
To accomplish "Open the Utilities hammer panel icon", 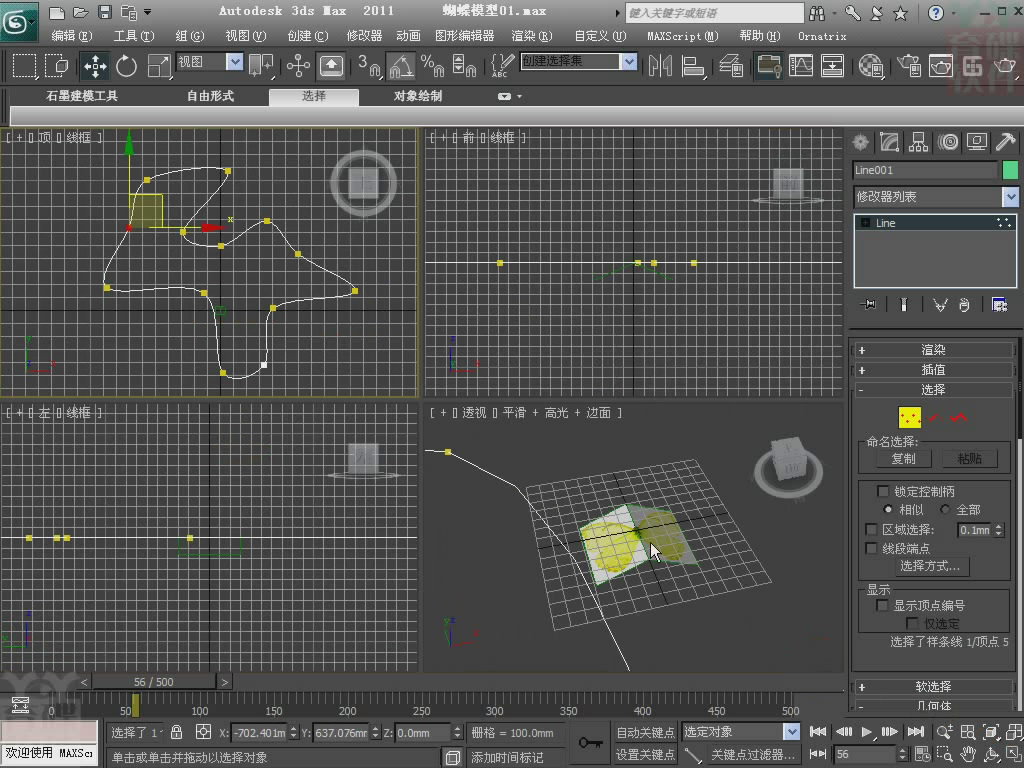I will (1006, 142).
